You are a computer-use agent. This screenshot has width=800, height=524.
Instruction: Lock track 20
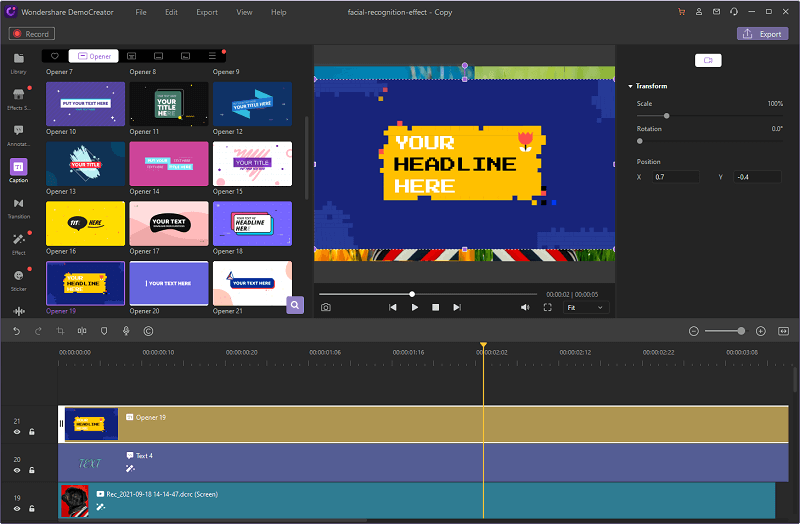point(32,470)
